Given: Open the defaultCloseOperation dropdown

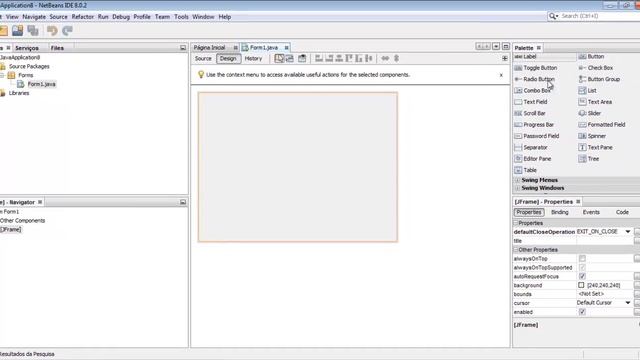Looking at the screenshot, I should tap(628, 232).
